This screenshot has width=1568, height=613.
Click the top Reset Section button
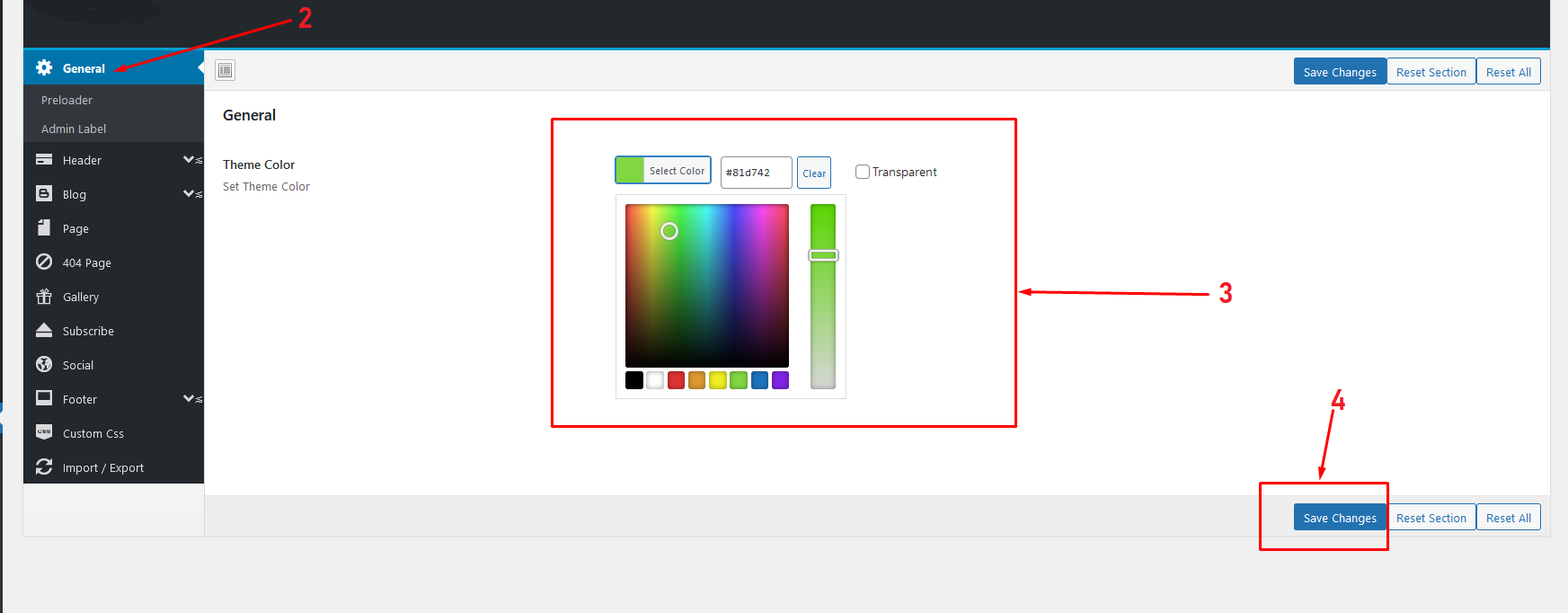coord(1431,72)
